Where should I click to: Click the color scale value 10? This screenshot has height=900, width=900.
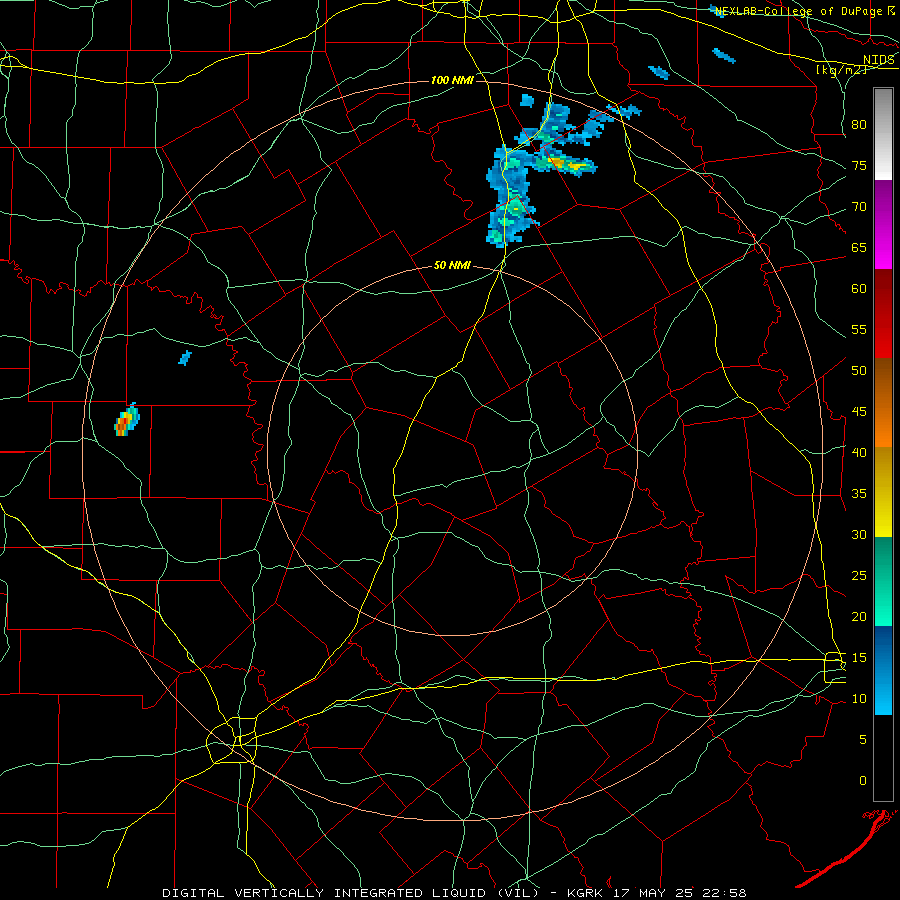click(859, 699)
